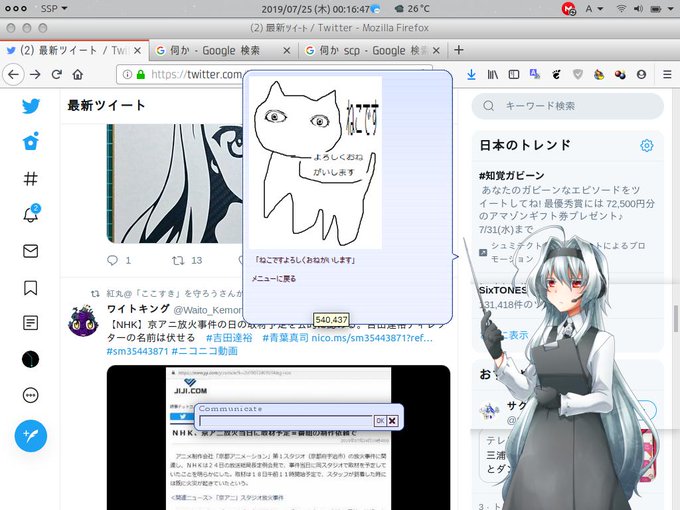This screenshot has height=510, width=680.
Task: Open profile avatar in Twitter sidebar
Action: click(30, 359)
